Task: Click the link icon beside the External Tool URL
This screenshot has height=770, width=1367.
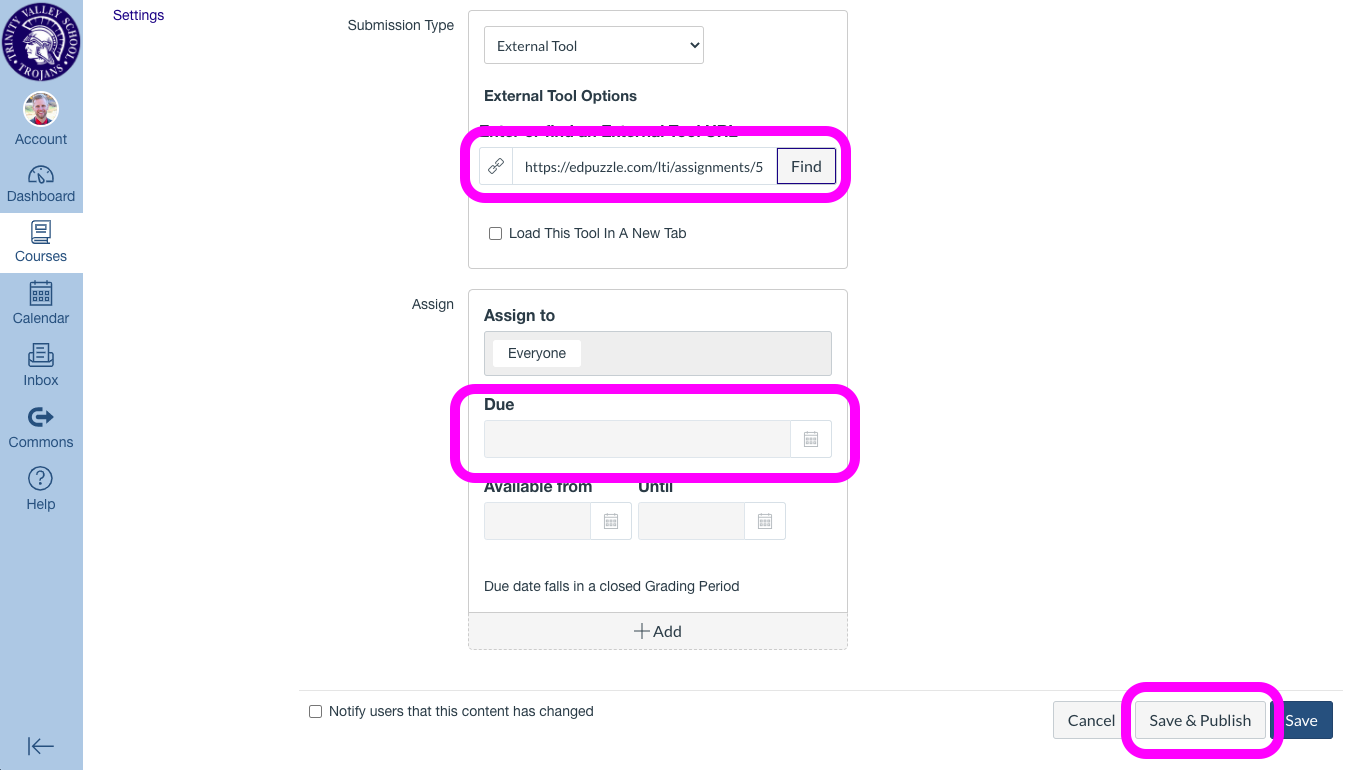Action: pyautogui.click(x=496, y=166)
